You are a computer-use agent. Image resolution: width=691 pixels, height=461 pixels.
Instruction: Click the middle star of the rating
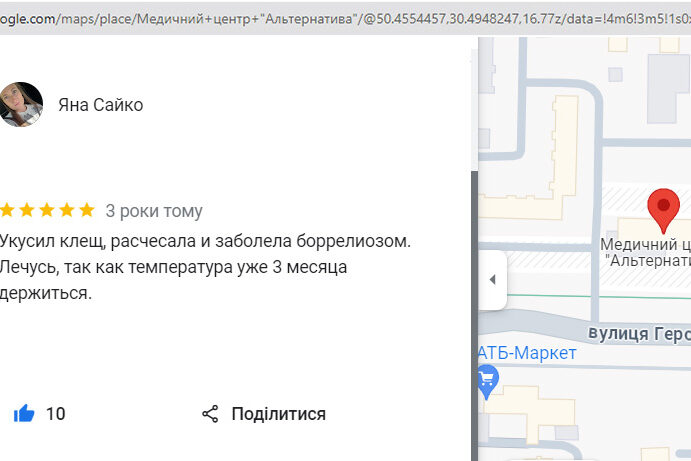click(x=47, y=210)
